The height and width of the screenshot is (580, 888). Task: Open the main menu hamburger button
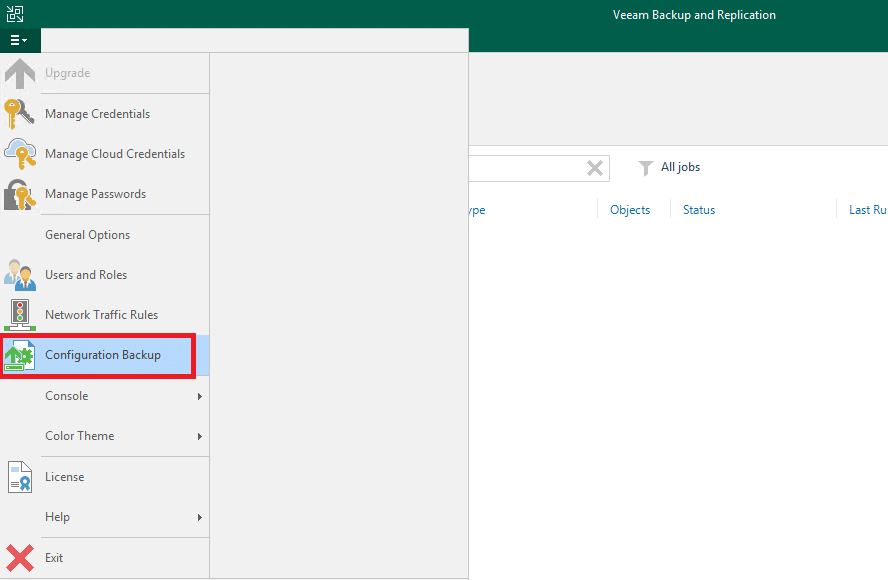tap(20, 40)
